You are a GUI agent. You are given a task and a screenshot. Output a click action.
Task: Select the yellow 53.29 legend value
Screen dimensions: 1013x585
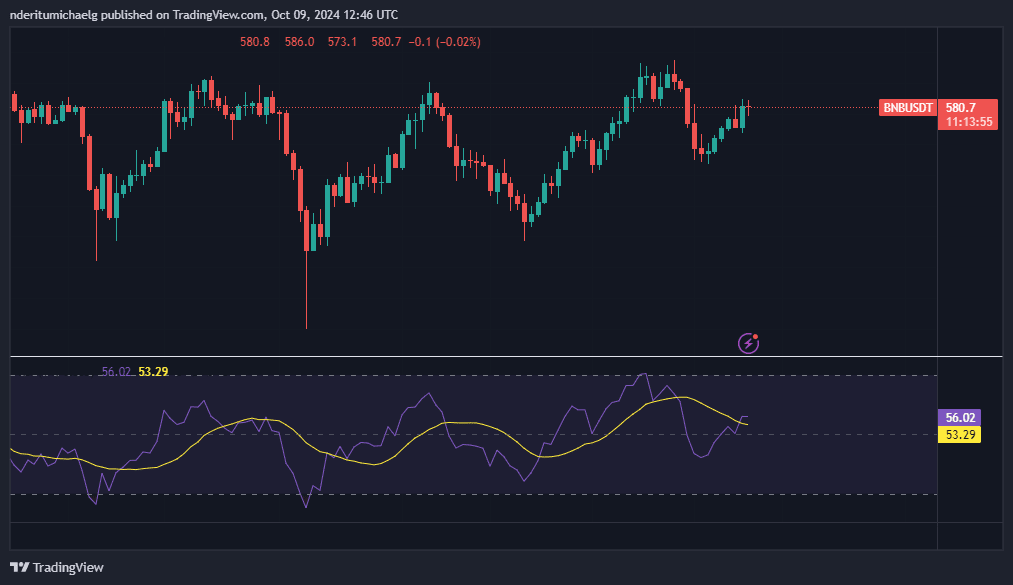click(153, 372)
